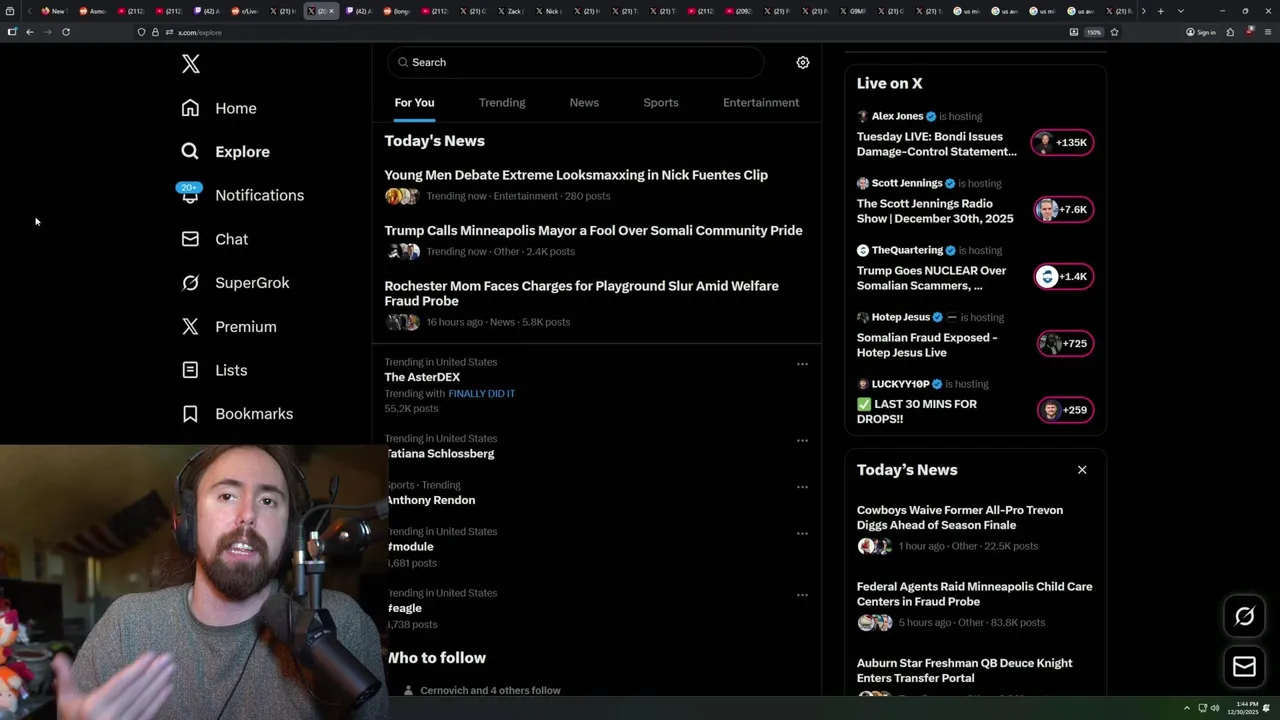Screen dimensions: 1280x720
Task: Click the FINALLY DID IT trending link
Action: pyautogui.click(x=482, y=394)
